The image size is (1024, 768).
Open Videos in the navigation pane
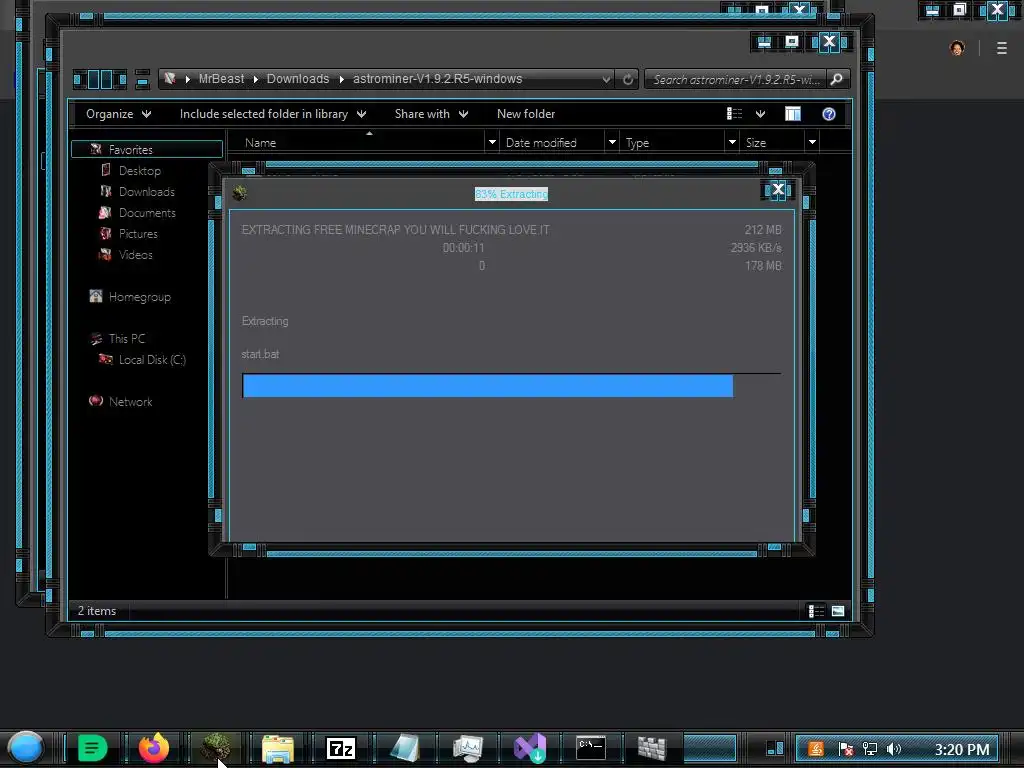tap(135, 255)
